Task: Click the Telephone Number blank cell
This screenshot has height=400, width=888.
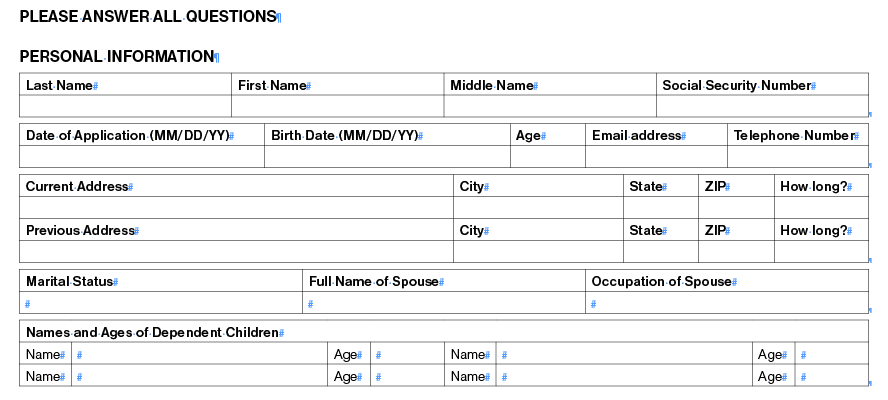Action: point(798,156)
